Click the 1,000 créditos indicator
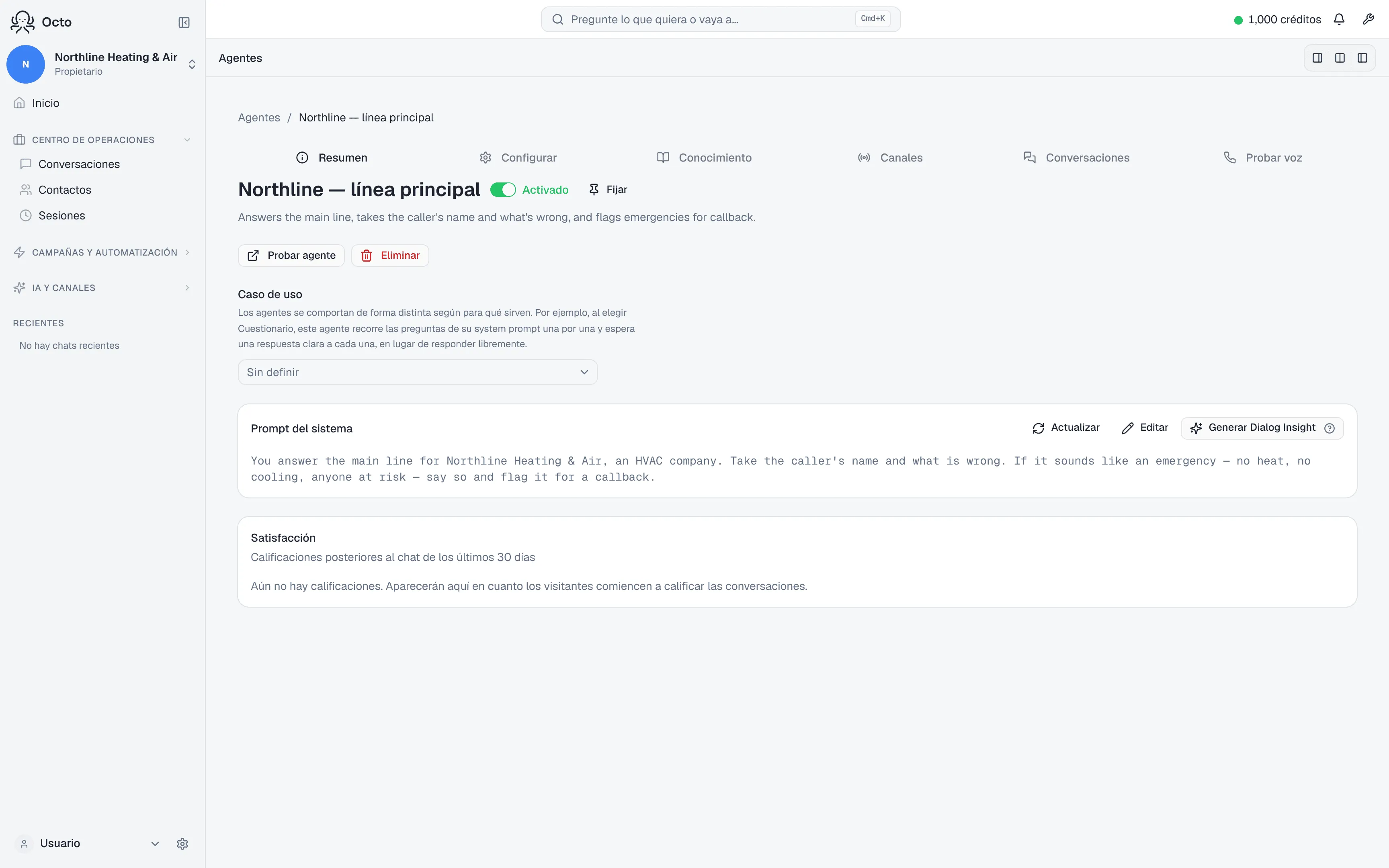 1278,20
